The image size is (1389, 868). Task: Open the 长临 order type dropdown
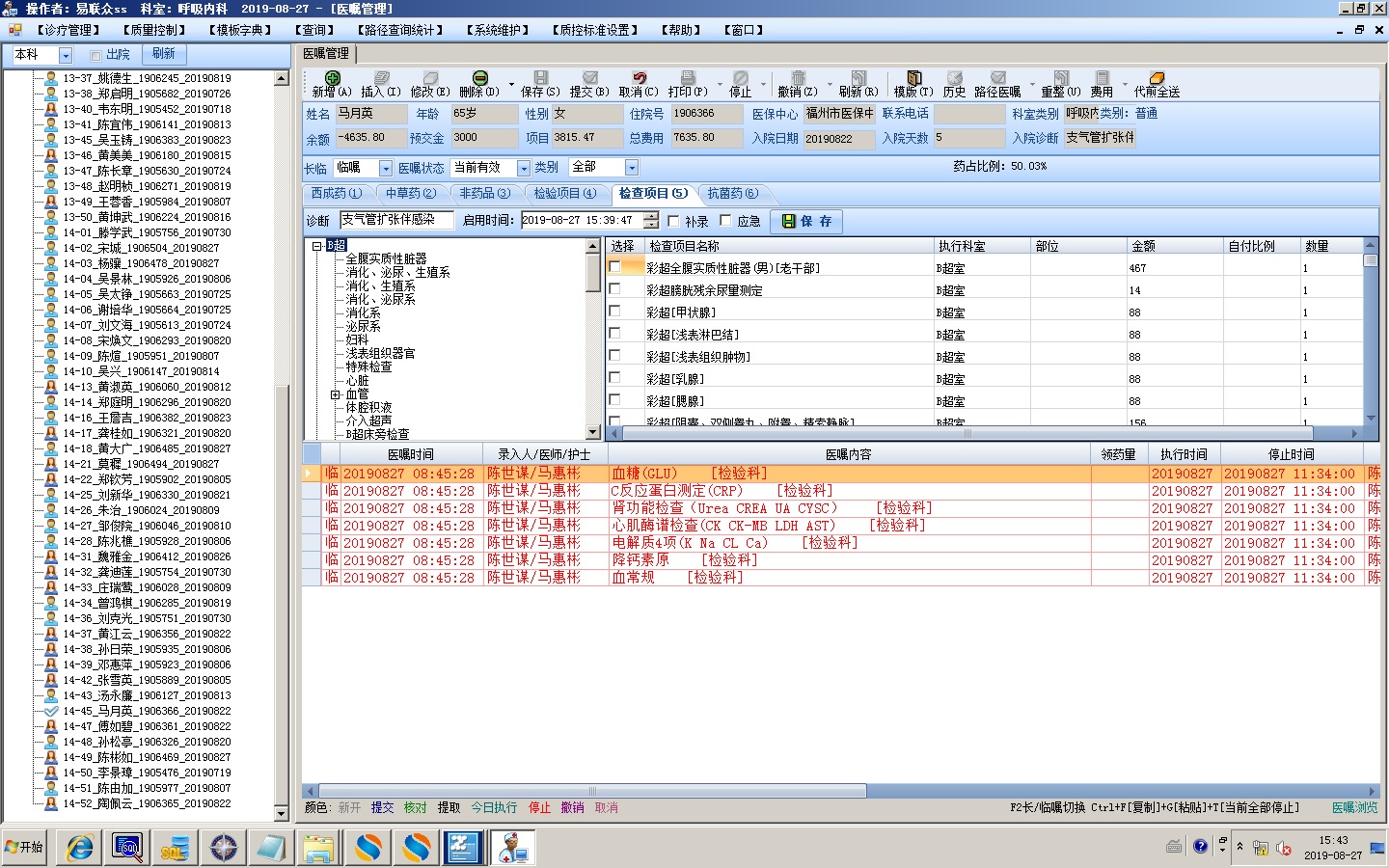point(386,169)
